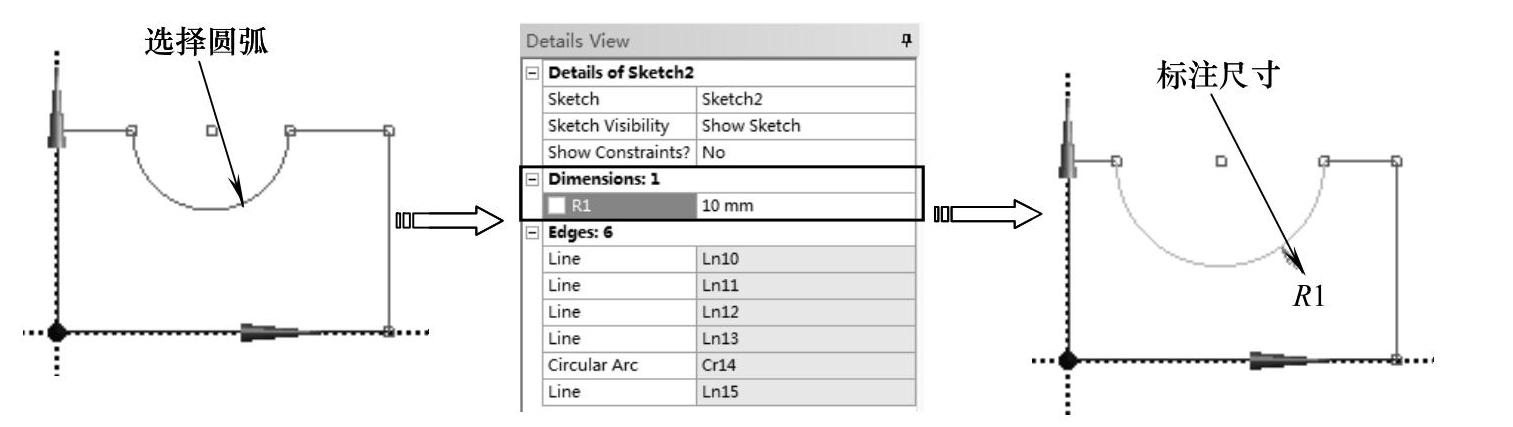Select the Sketch2 value cell

[x=804, y=99]
